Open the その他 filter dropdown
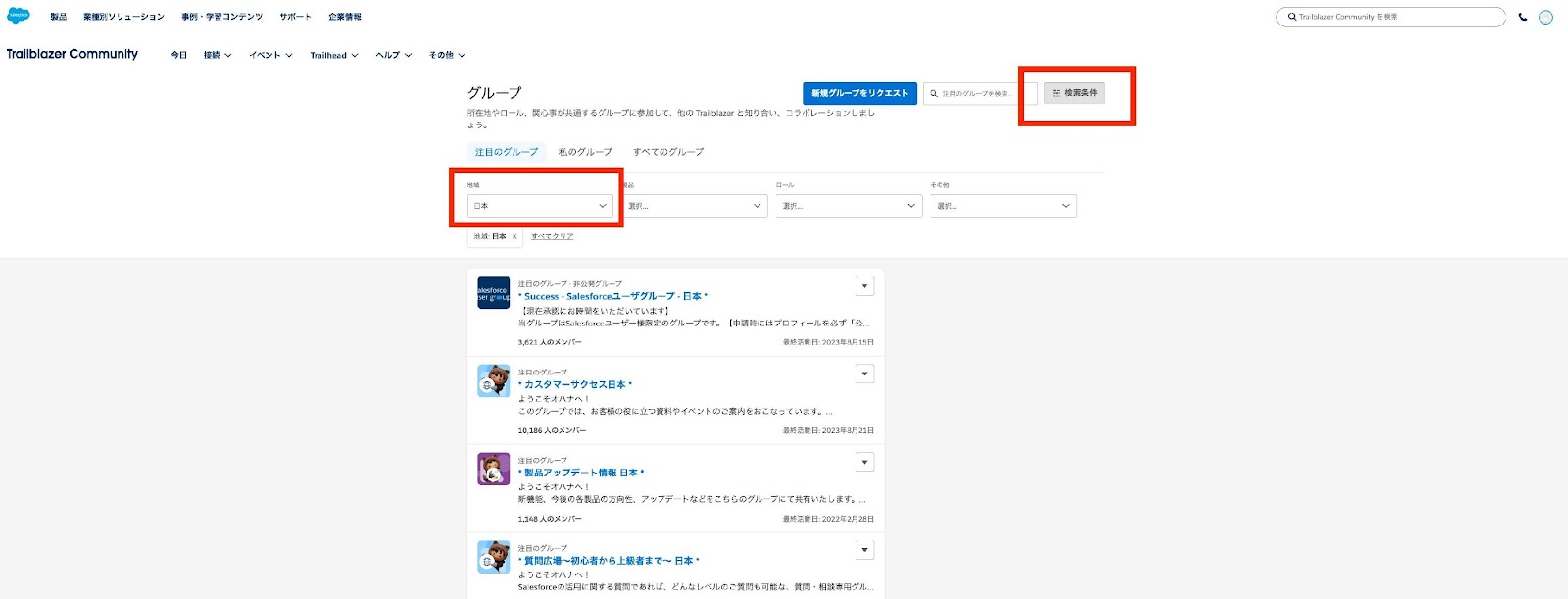The width and height of the screenshot is (1568, 599). click(x=1004, y=206)
